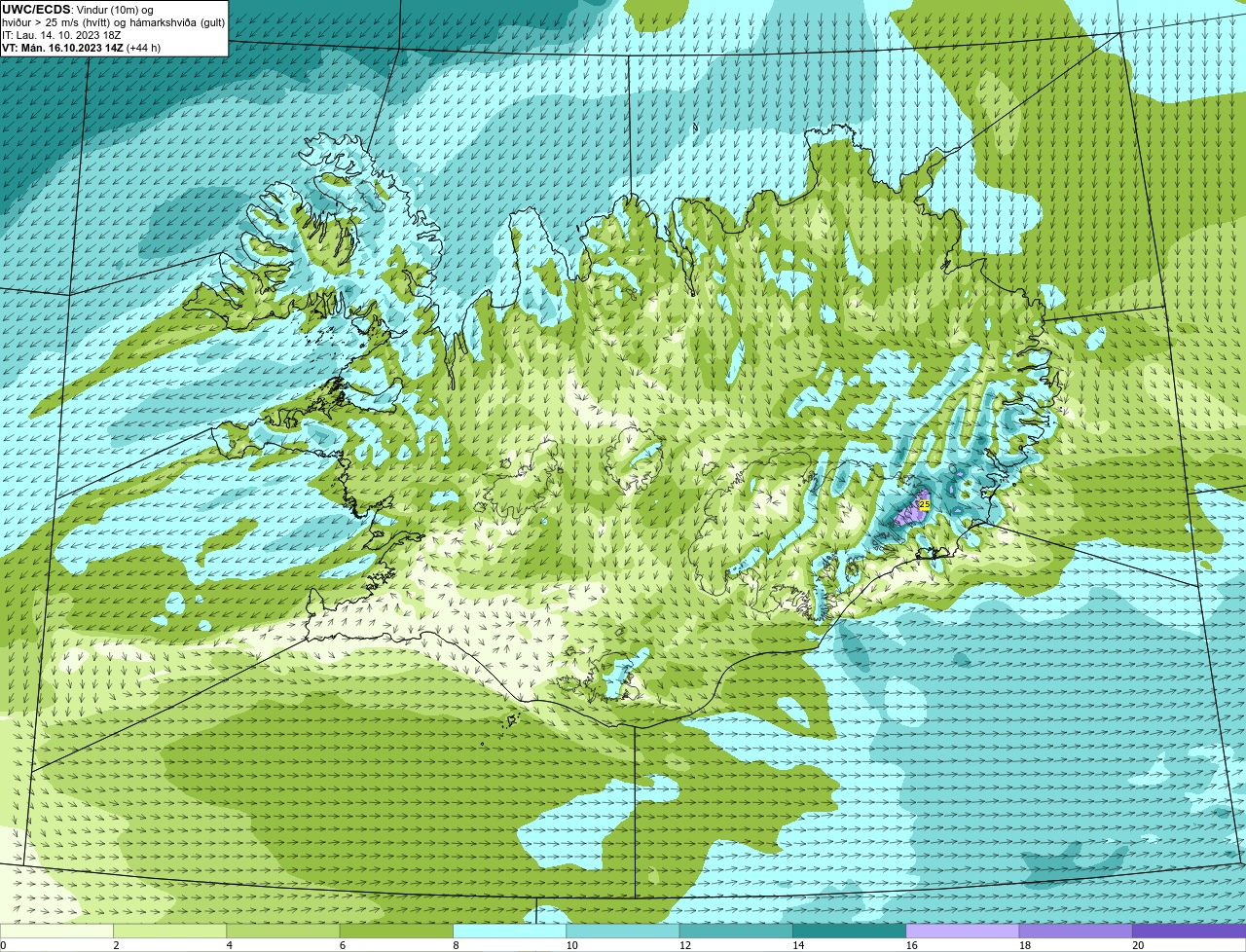Select the 6–8 m/s olive green swatch
The height and width of the screenshot is (952, 1246).
click(x=396, y=931)
